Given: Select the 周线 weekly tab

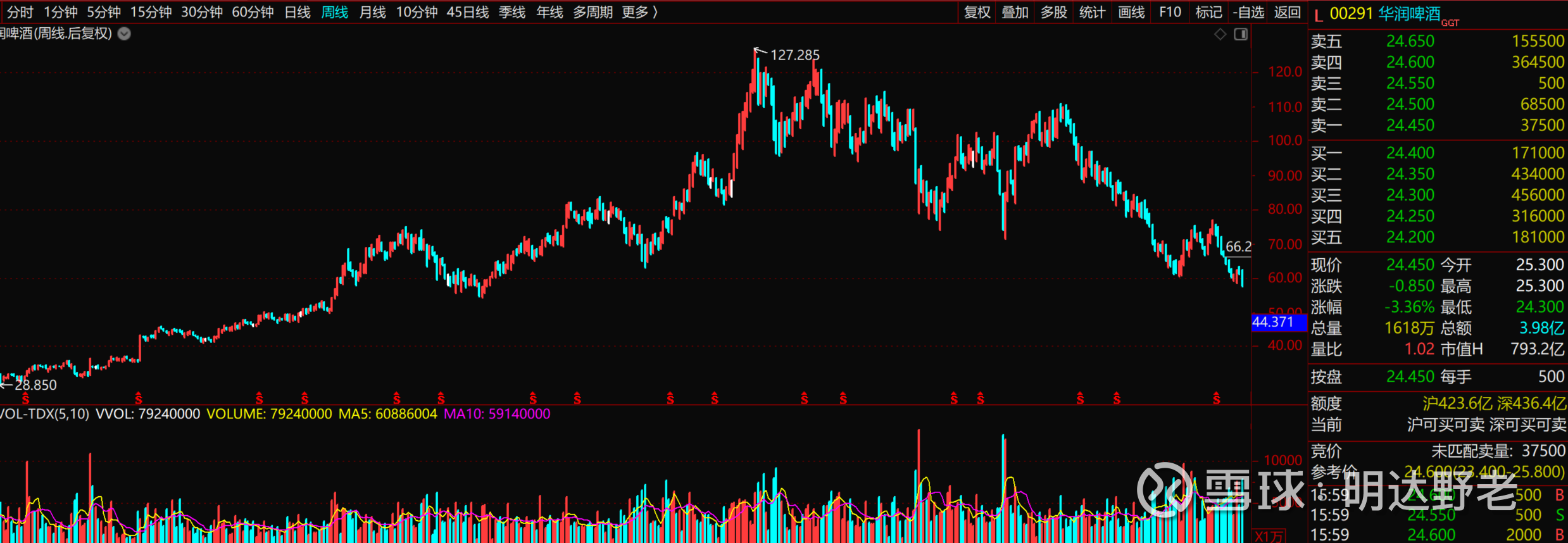Looking at the screenshot, I should click(x=335, y=12).
